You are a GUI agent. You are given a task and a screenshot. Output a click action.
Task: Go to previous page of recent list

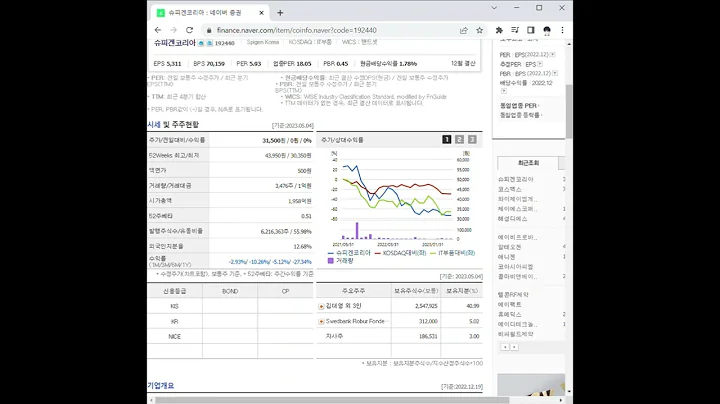click(x=505, y=347)
